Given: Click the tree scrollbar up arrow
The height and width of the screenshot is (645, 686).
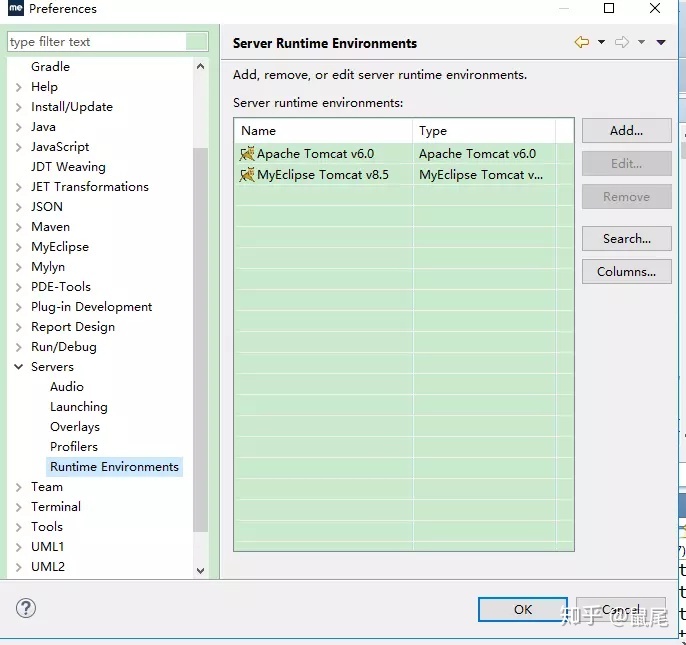Looking at the screenshot, I should (200, 67).
